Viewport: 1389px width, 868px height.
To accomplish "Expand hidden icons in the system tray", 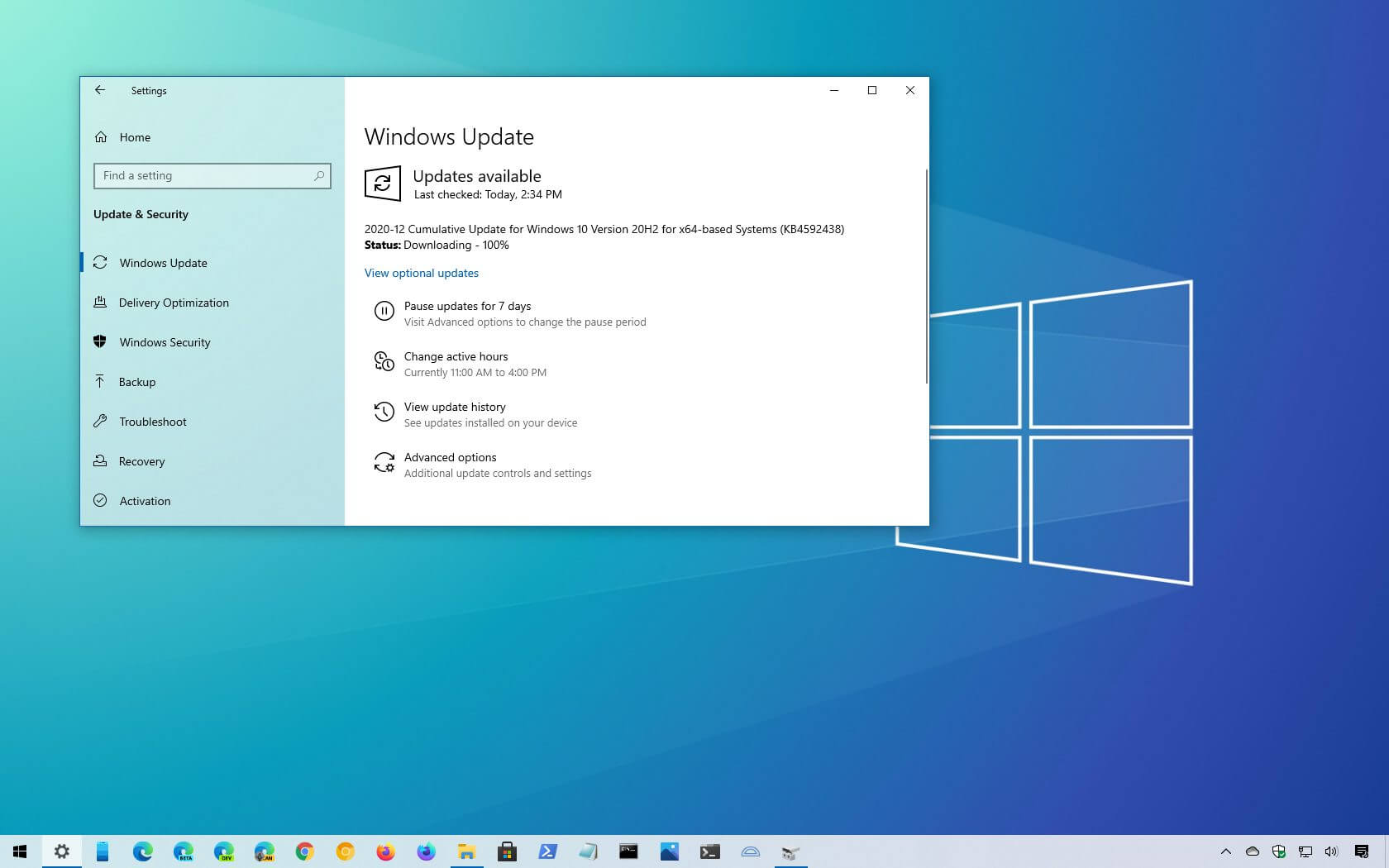I will [1225, 851].
